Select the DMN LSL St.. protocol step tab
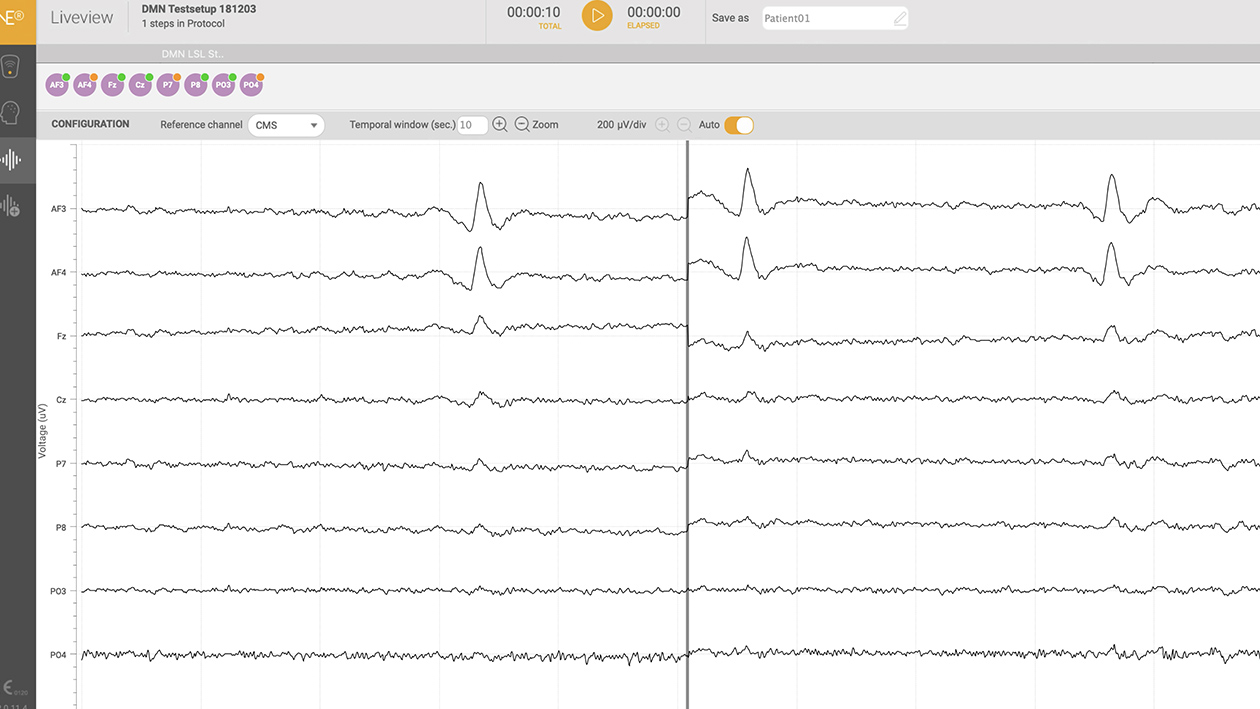Image resolution: width=1260 pixels, height=709 pixels. click(193, 53)
